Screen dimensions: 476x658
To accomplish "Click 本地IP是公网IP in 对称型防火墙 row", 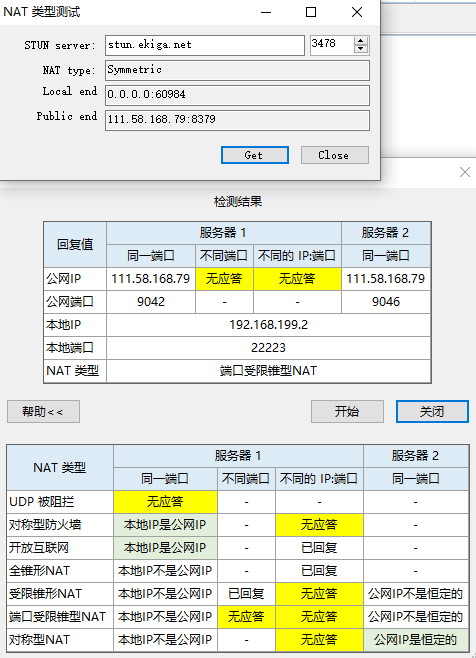I will 165,525.
